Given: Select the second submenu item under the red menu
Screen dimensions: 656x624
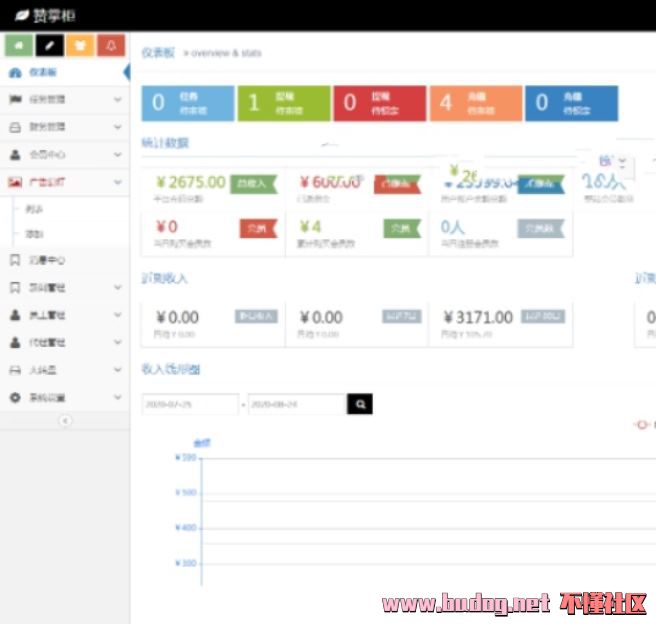Looking at the screenshot, I should [34, 234].
